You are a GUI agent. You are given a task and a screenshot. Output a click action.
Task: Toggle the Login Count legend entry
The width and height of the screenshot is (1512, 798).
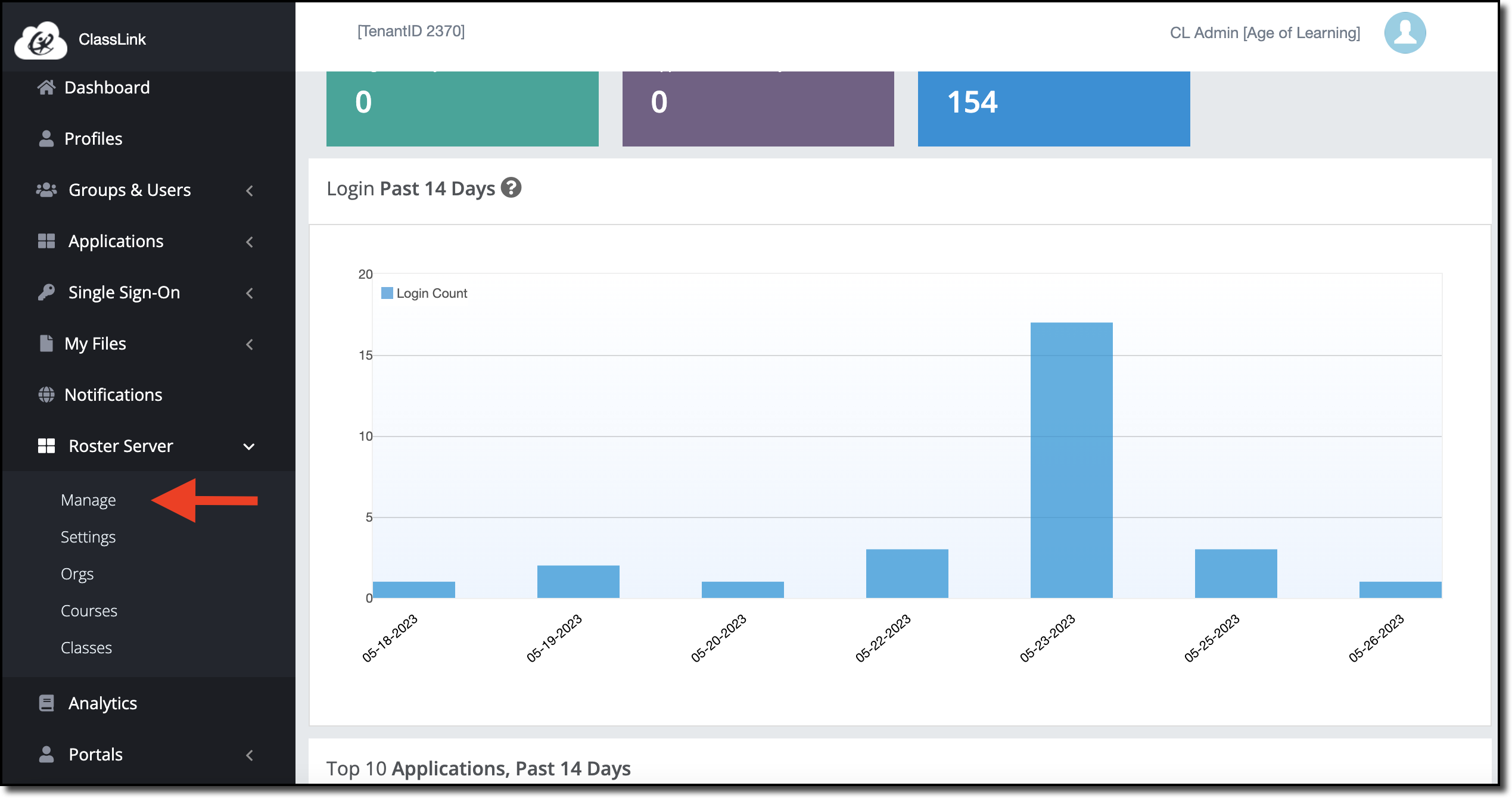(424, 293)
